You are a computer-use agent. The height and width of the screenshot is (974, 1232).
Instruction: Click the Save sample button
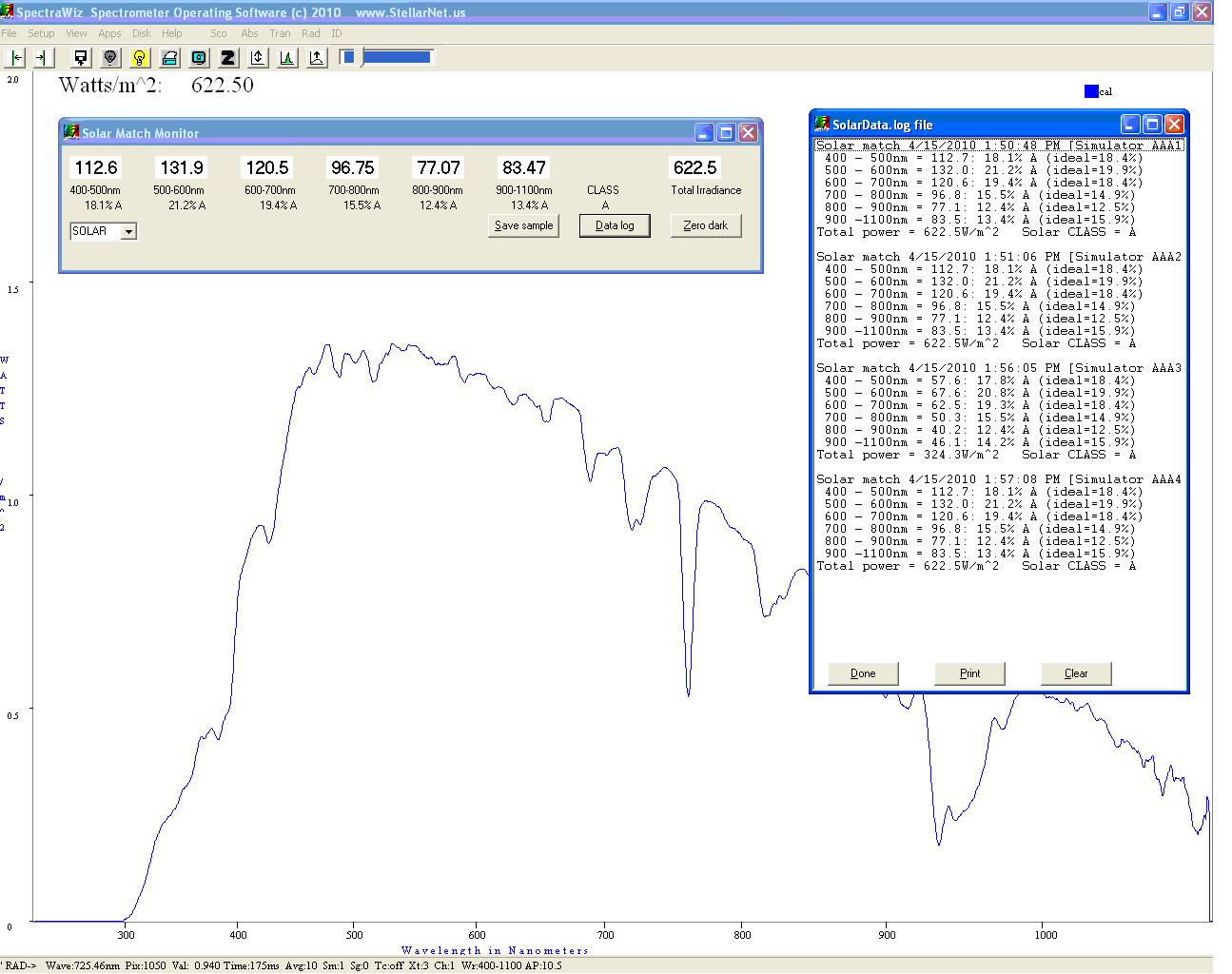(x=523, y=225)
